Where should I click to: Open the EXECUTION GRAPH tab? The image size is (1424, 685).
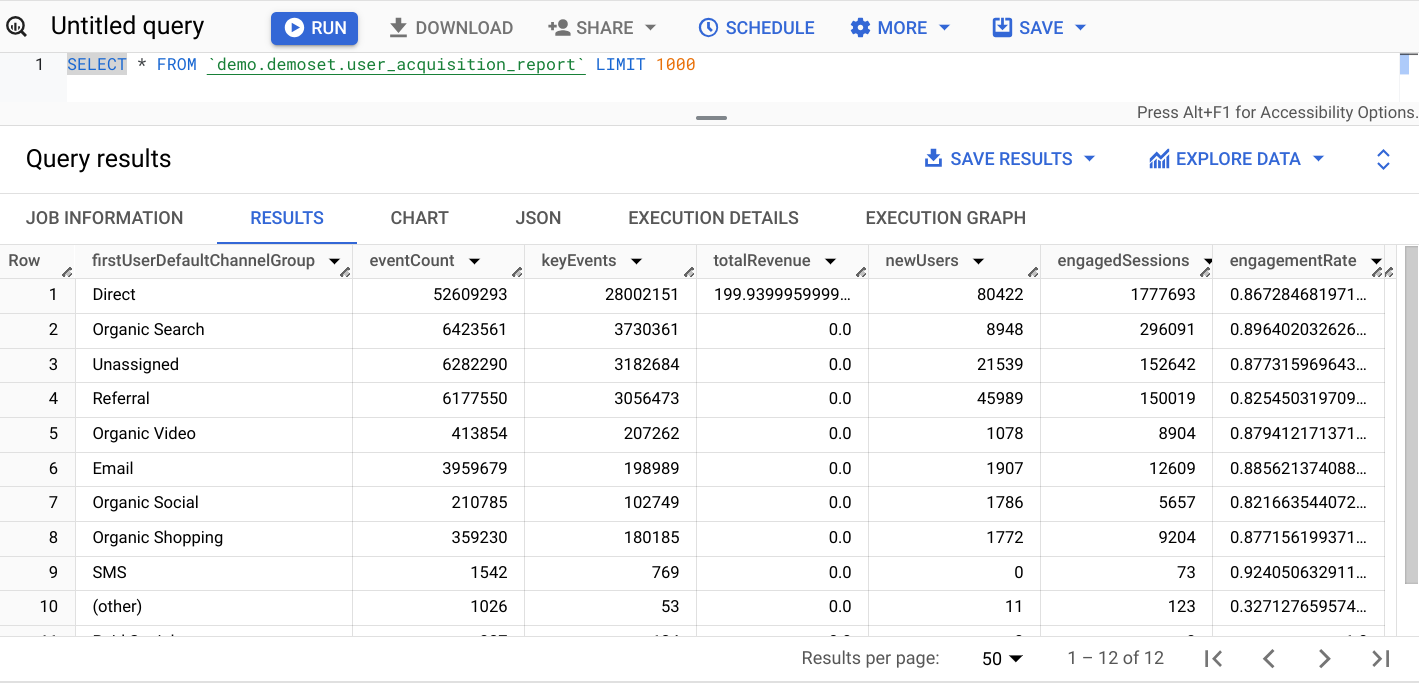tap(945, 218)
